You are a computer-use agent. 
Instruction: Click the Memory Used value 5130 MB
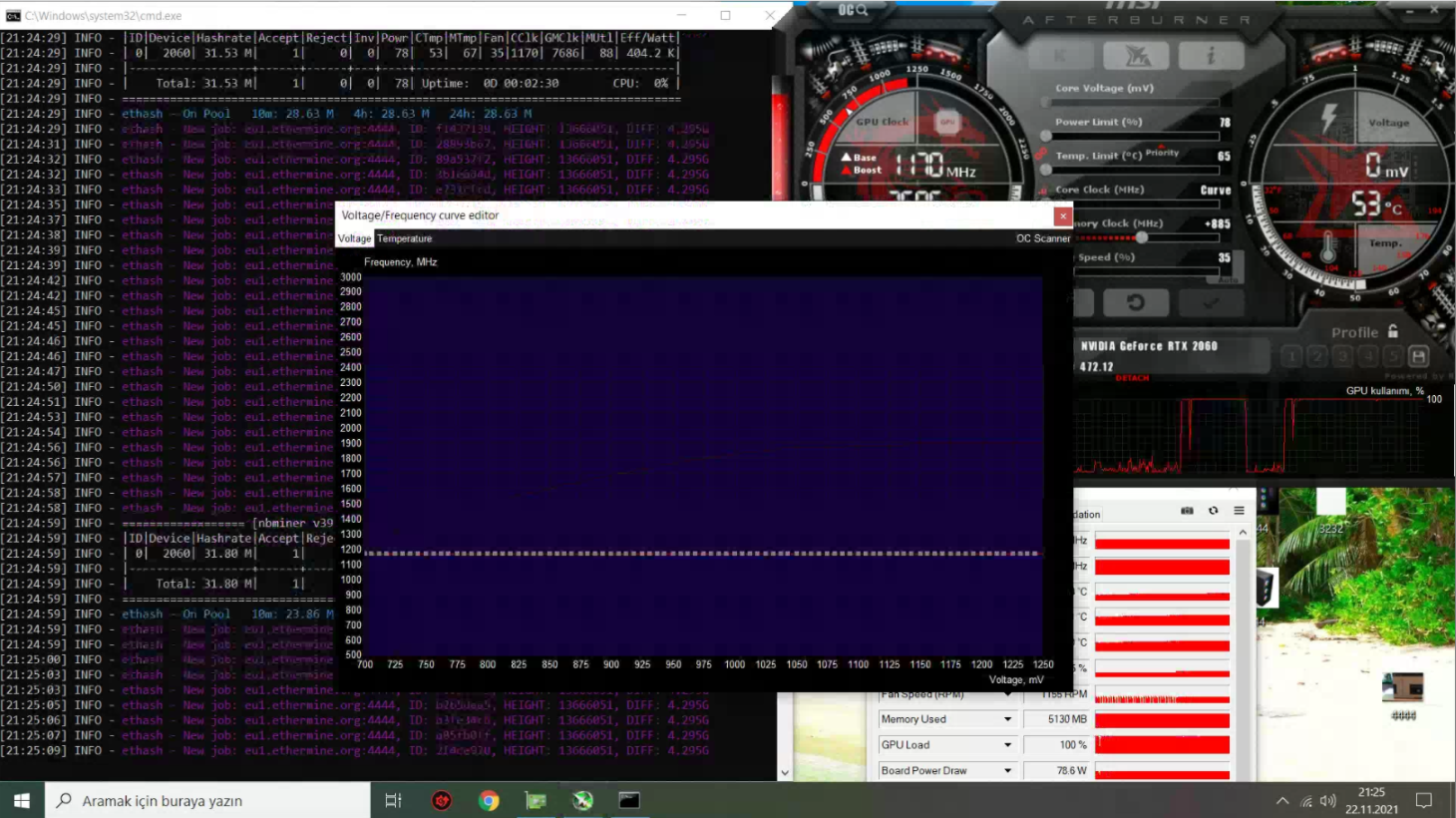(x=1056, y=719)
